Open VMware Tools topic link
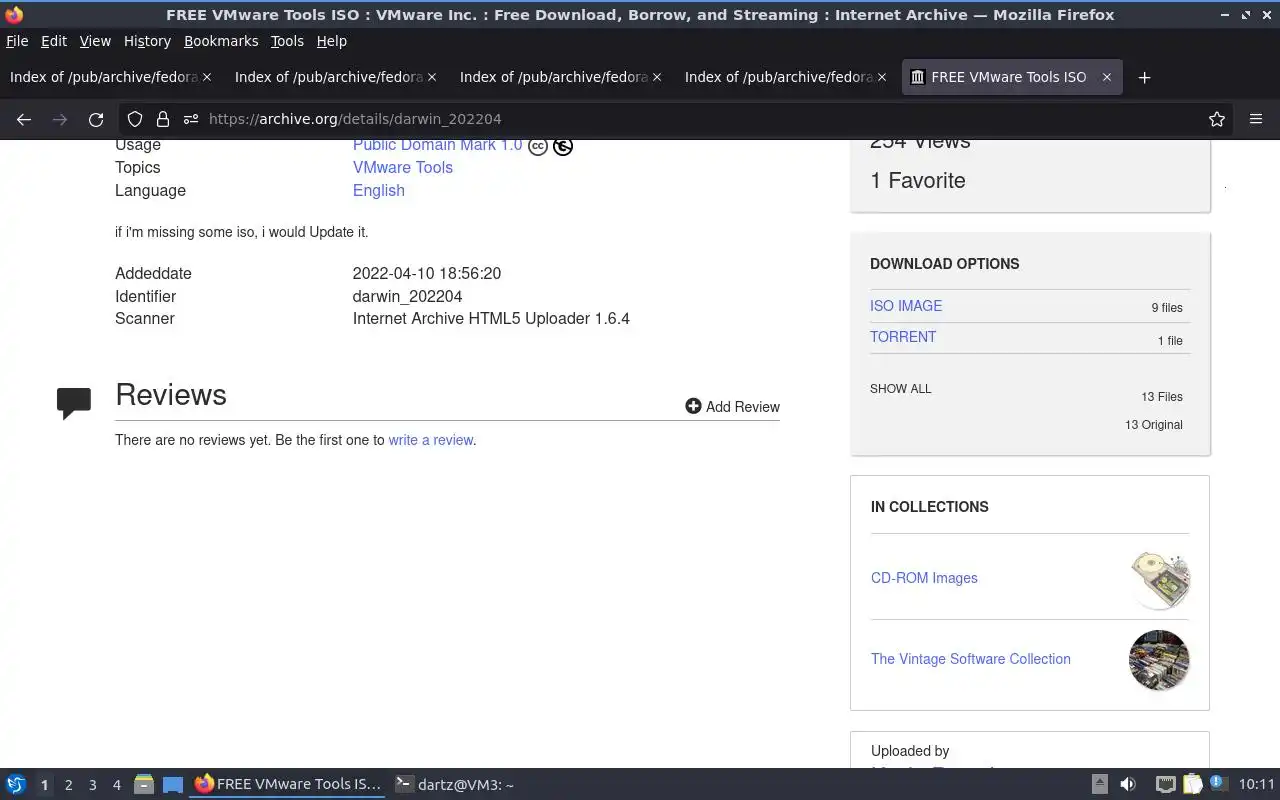Viewport: 1280px width, 800px height. tap(403, 167)
